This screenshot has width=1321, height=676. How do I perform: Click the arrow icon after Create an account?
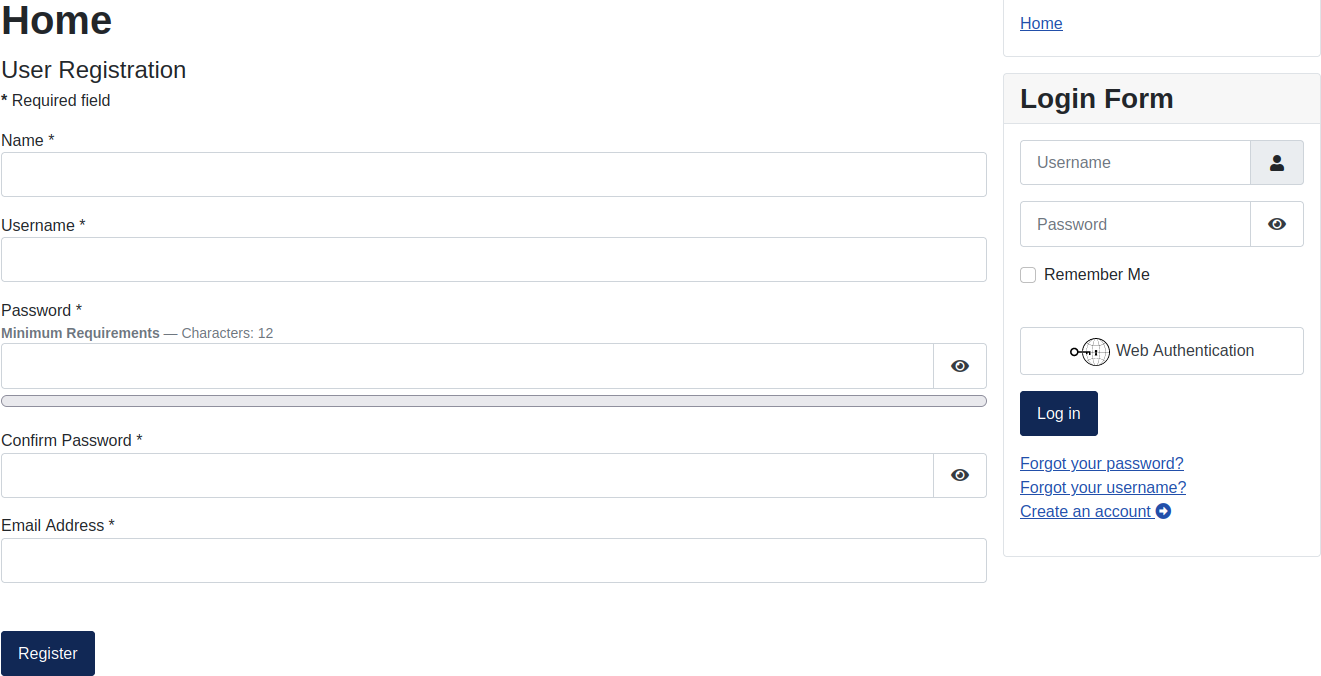[x=1163, y=511]
